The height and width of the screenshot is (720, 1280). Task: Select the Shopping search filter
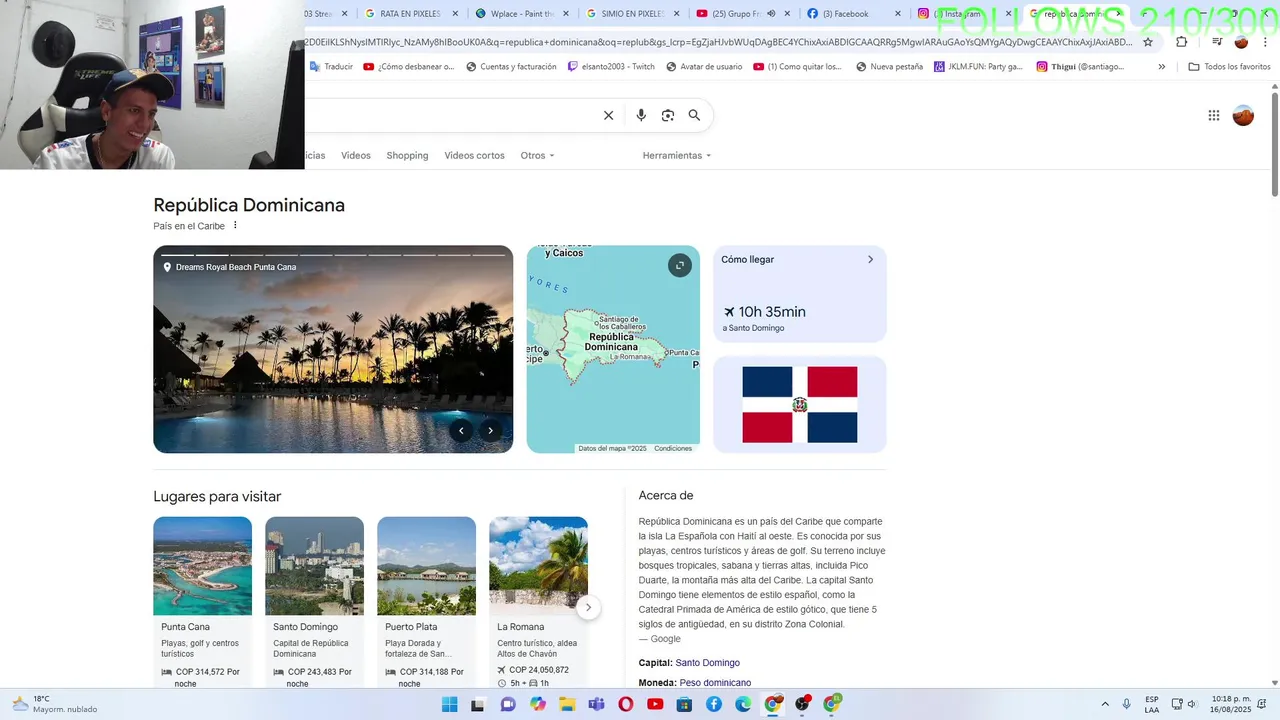(407, 156)
